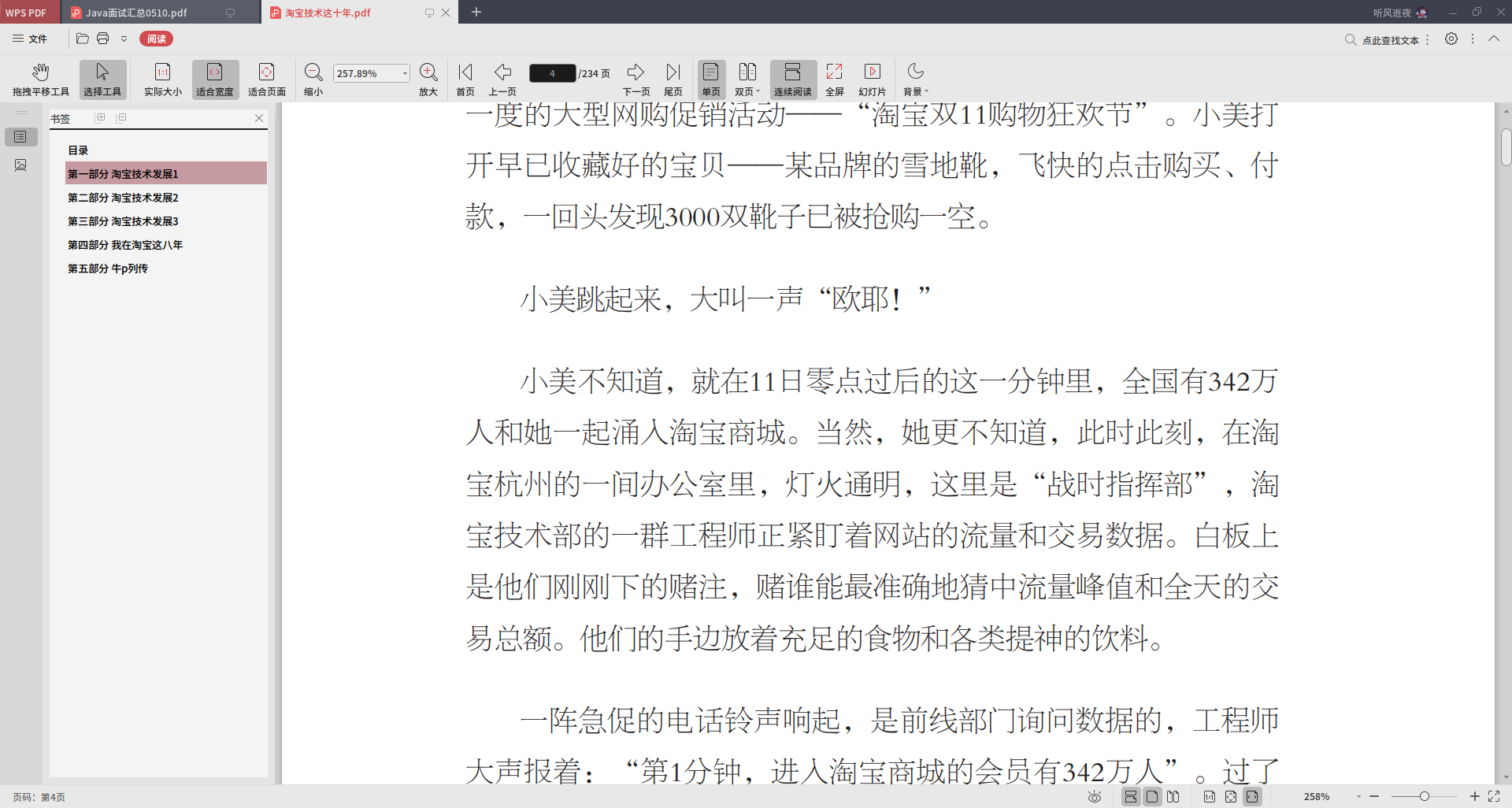Jump to last page (尾页)
This screenshot has height=808, width=1512.
coord(673,80)
